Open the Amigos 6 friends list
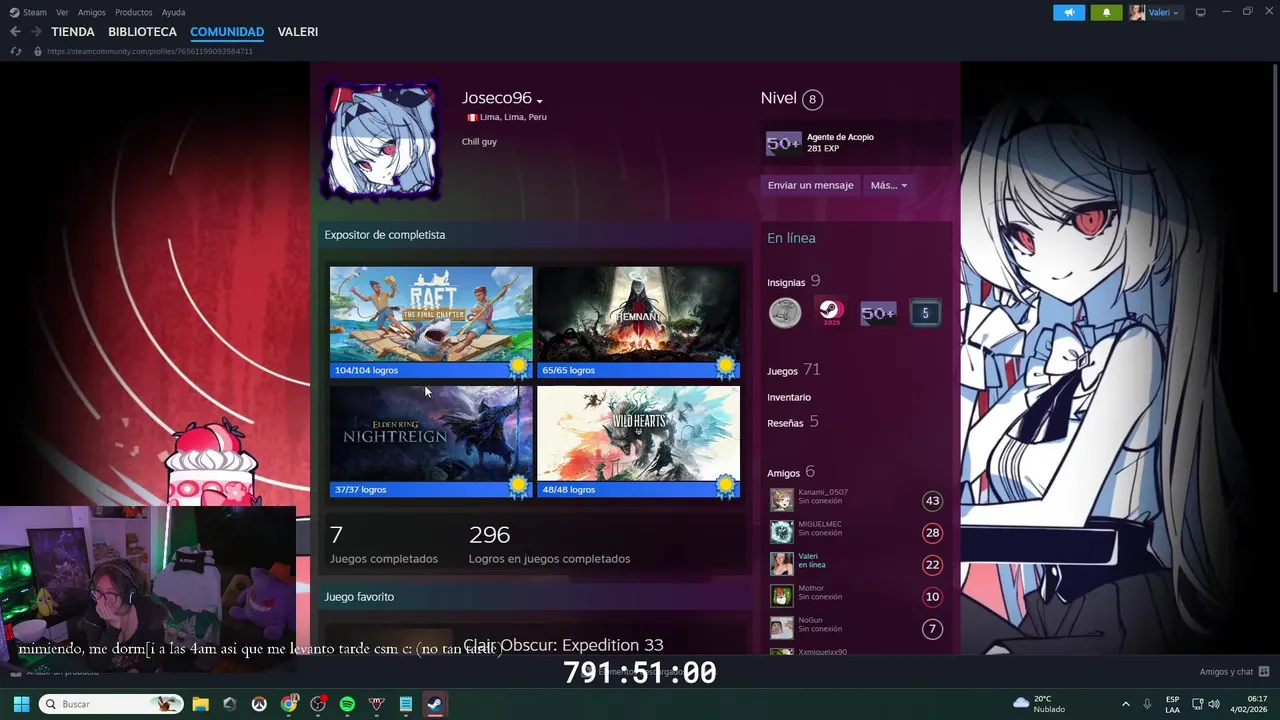Viewport: 1280px width, 720px height. pyautogui.click(x=790, y=472)
